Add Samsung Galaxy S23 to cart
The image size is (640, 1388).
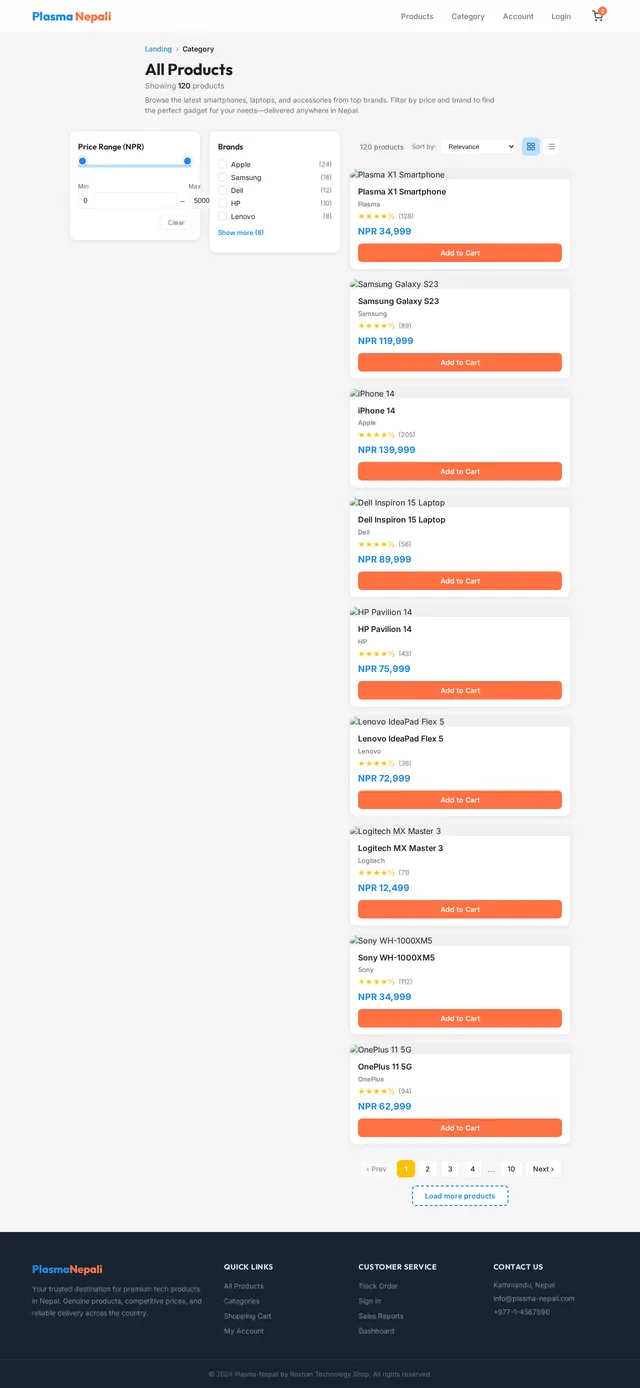pyautogui.click(x=460, y=362)
